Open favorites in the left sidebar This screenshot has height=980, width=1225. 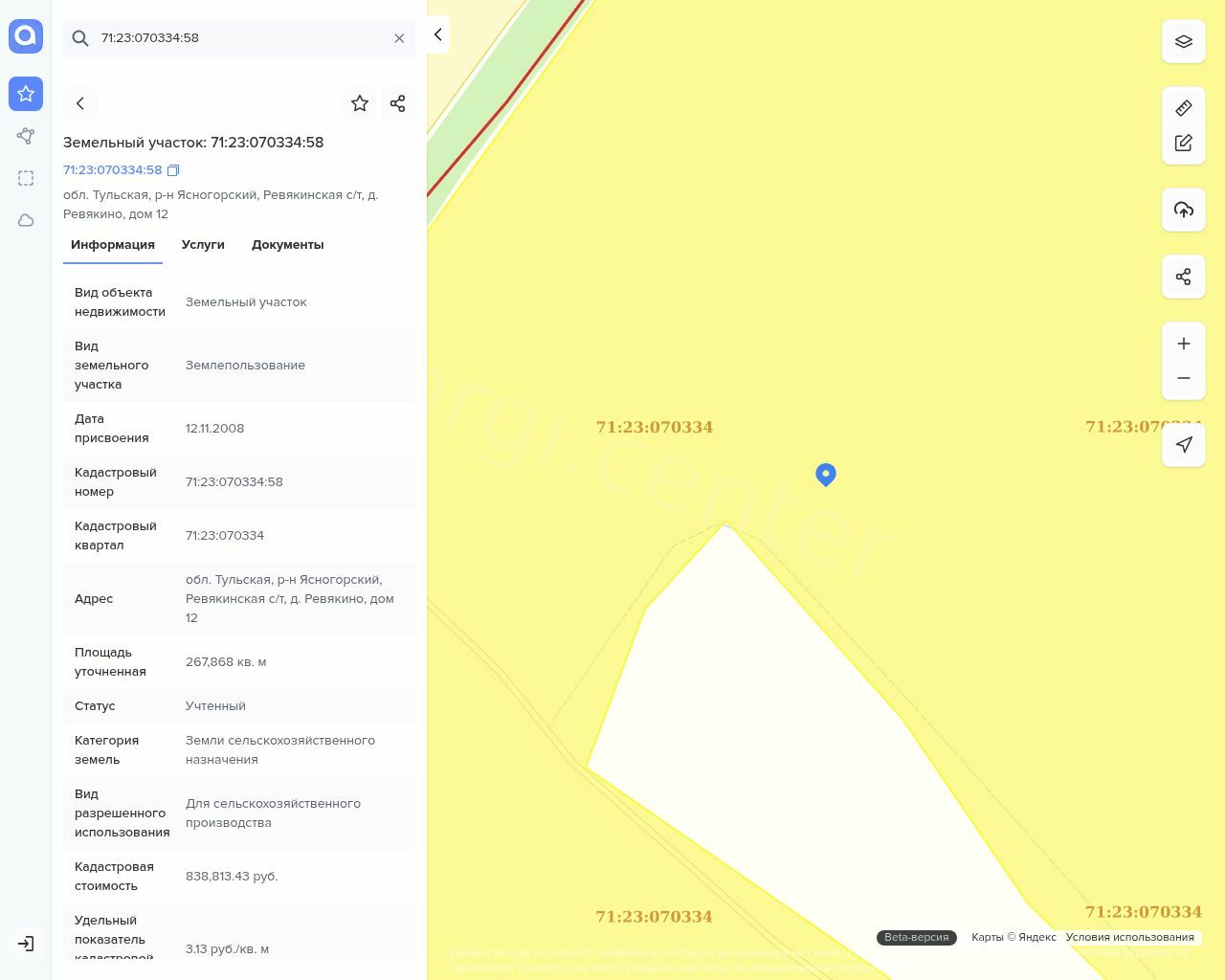(x=26, y=94)
